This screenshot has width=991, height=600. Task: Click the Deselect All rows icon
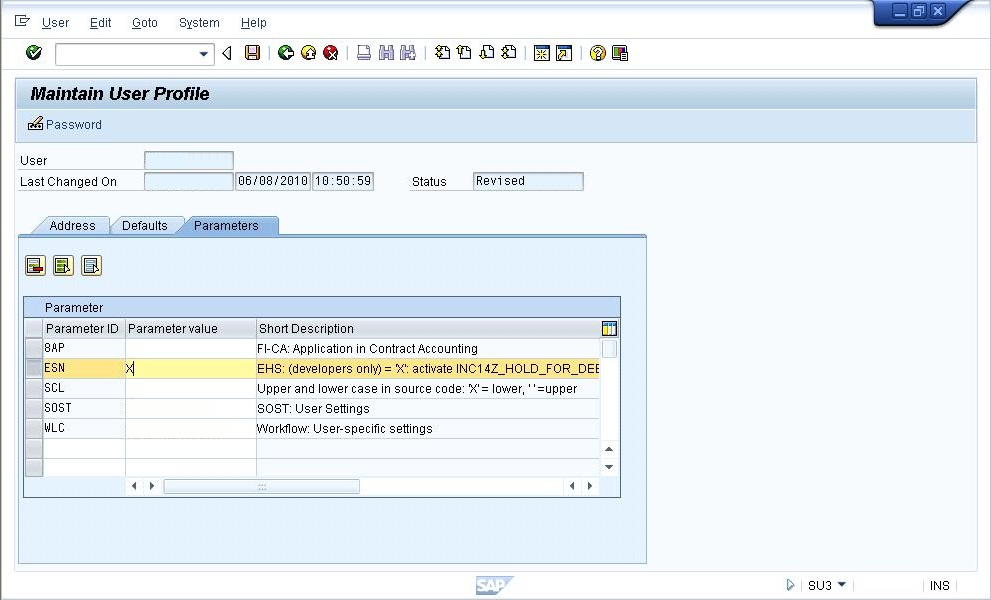(x=91, y=266)
